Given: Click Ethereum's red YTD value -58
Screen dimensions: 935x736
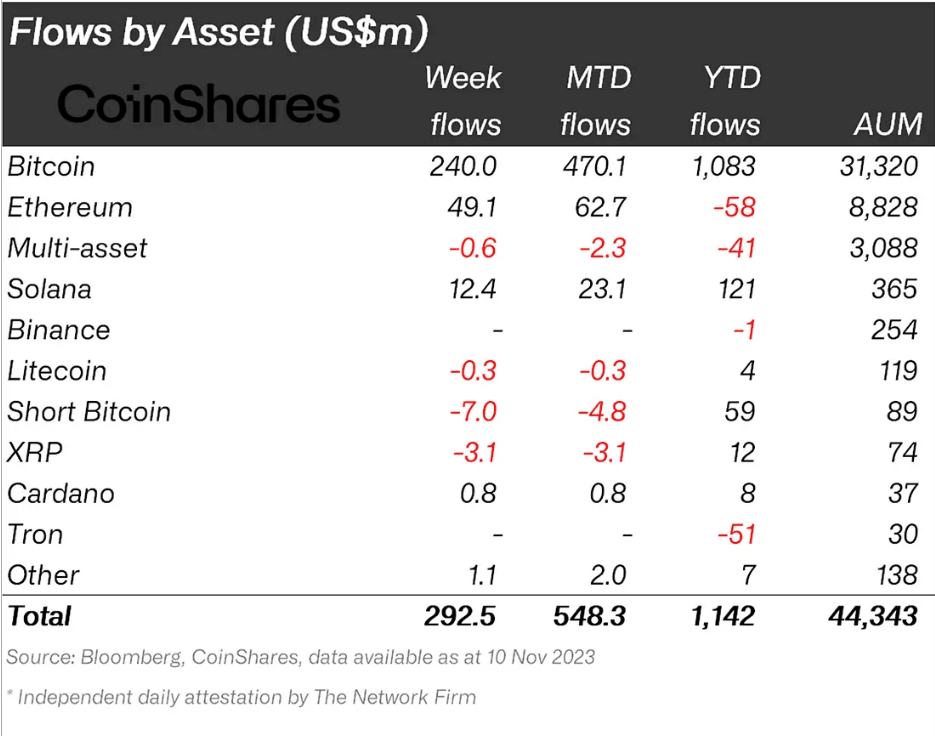Looking at the screenshot, I should click(734, 208).
